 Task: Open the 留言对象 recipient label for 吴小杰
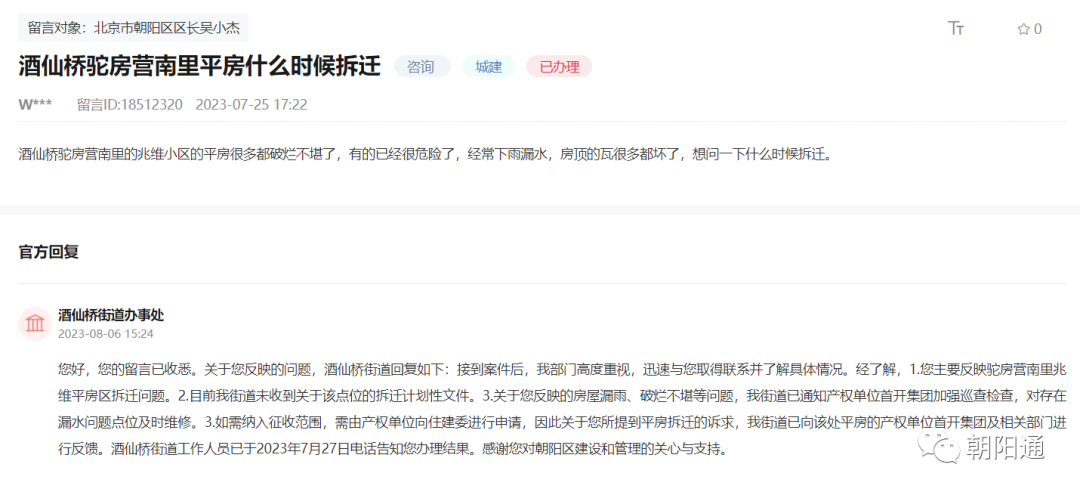point(133,27)
